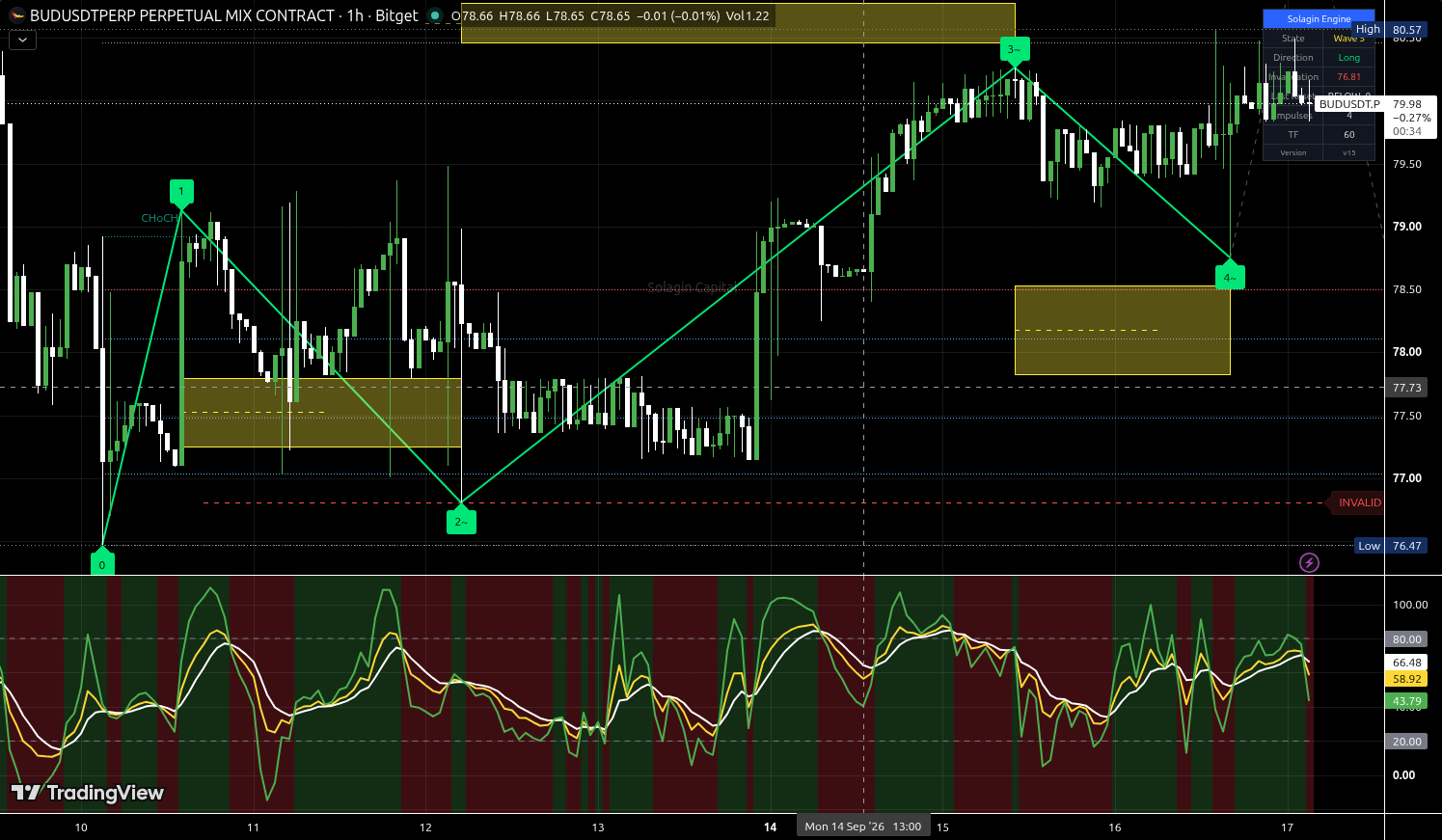Click the TF value 60 cell
Image resolution: width=1442 pixels, height=840 pixels.
(x=1348, y=135)
